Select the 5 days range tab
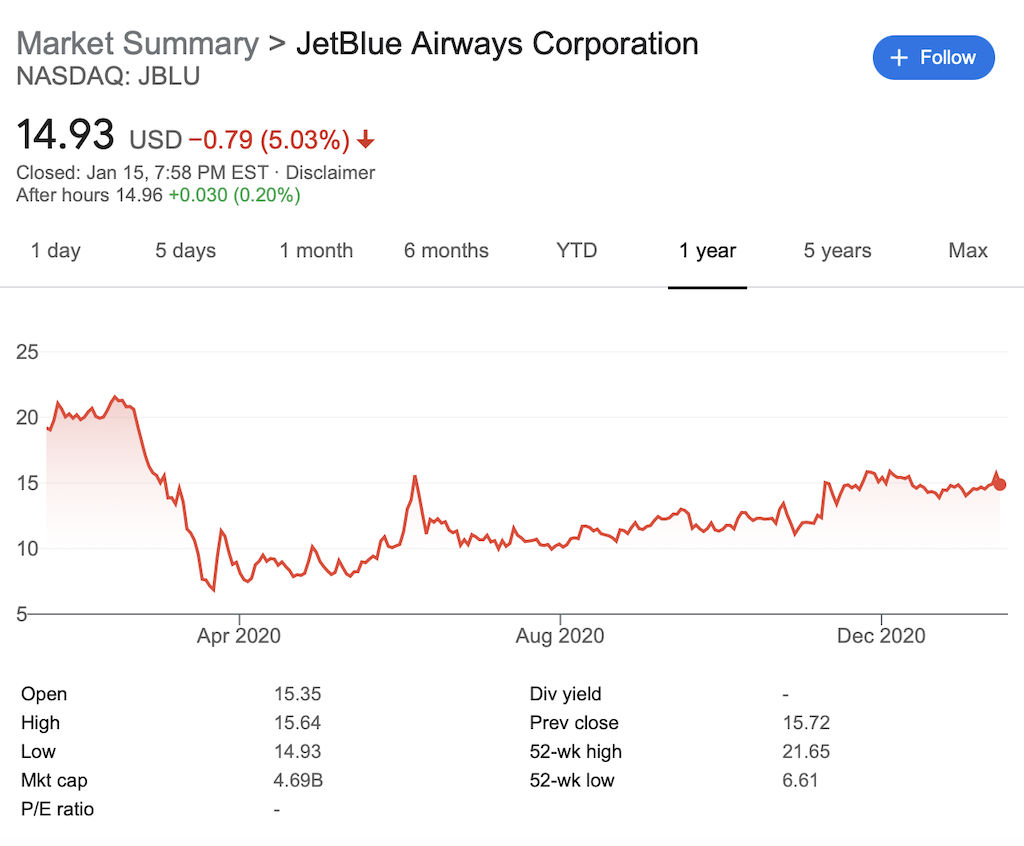This screenshot has height=846, width=1024. point(185,251)
